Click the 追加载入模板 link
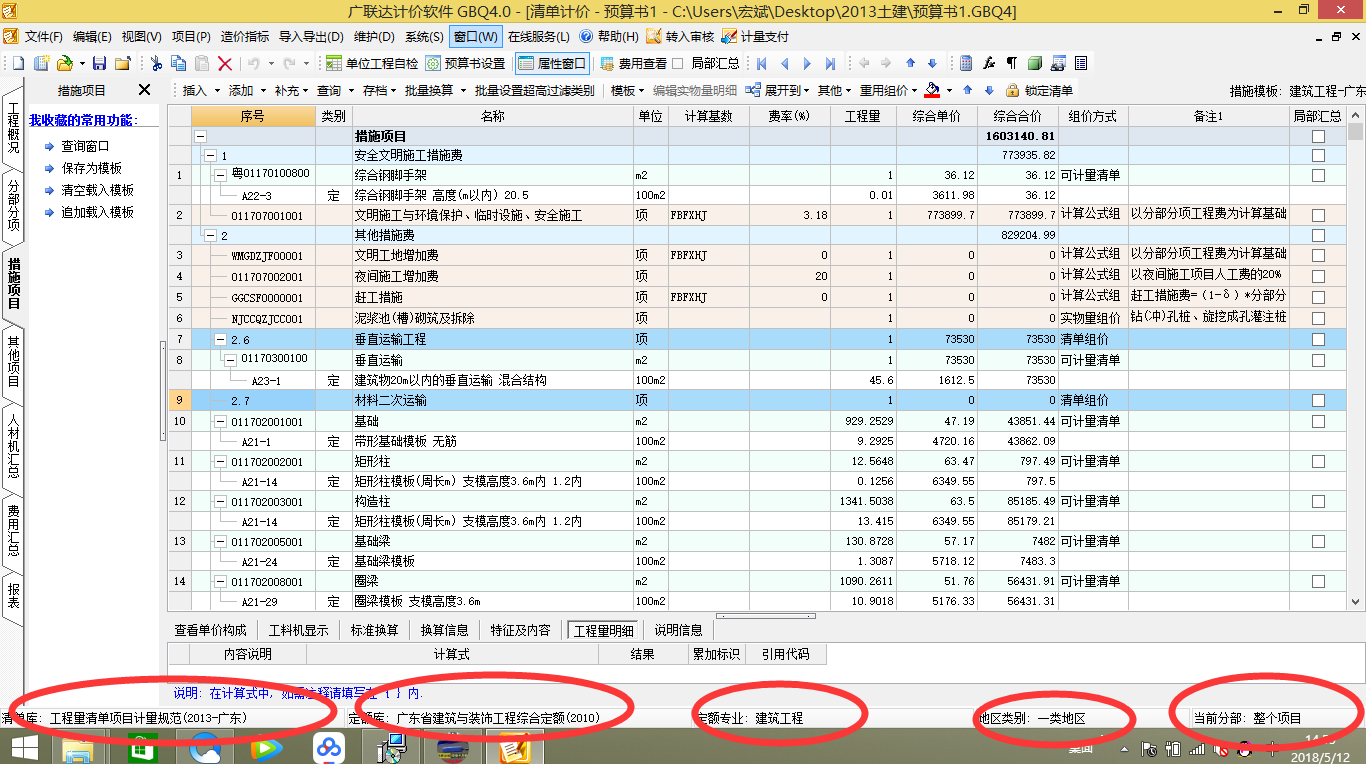 pos(97,212)
